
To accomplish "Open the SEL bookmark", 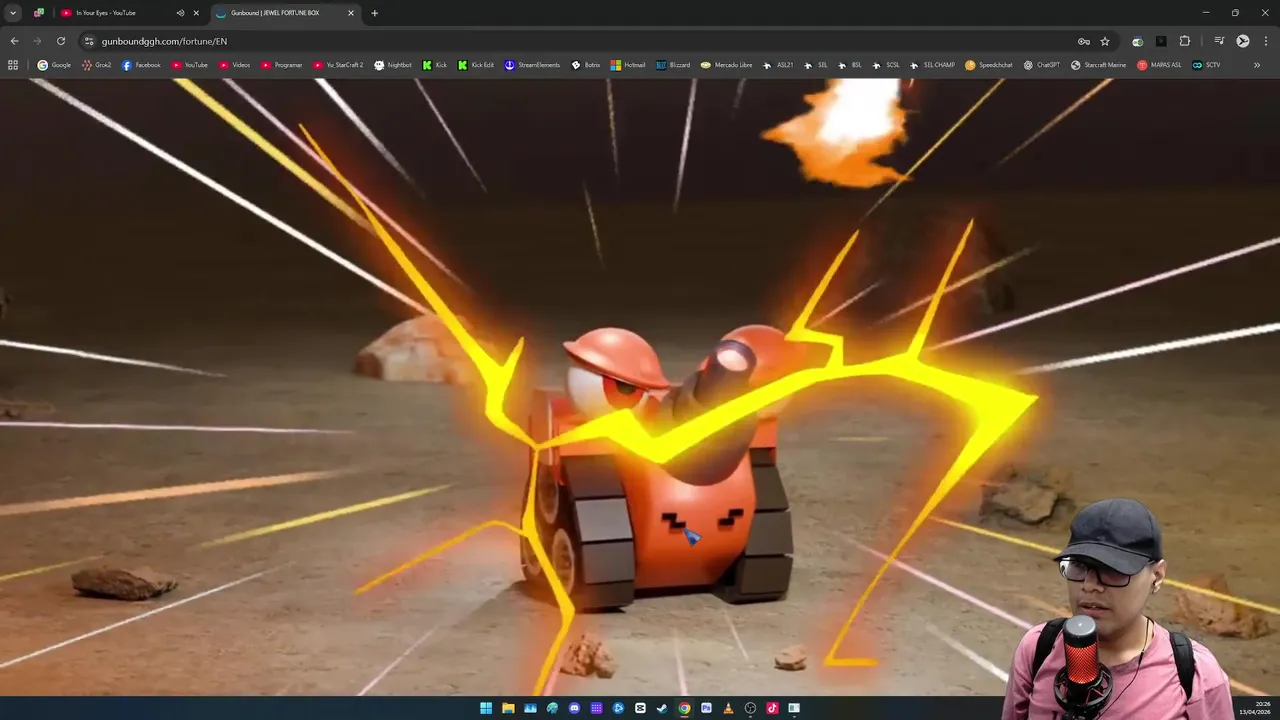I will click(x=815, y=65).
